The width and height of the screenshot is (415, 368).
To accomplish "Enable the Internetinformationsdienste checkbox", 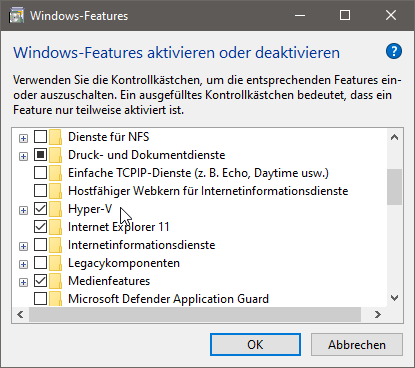I will pos(40,245).
